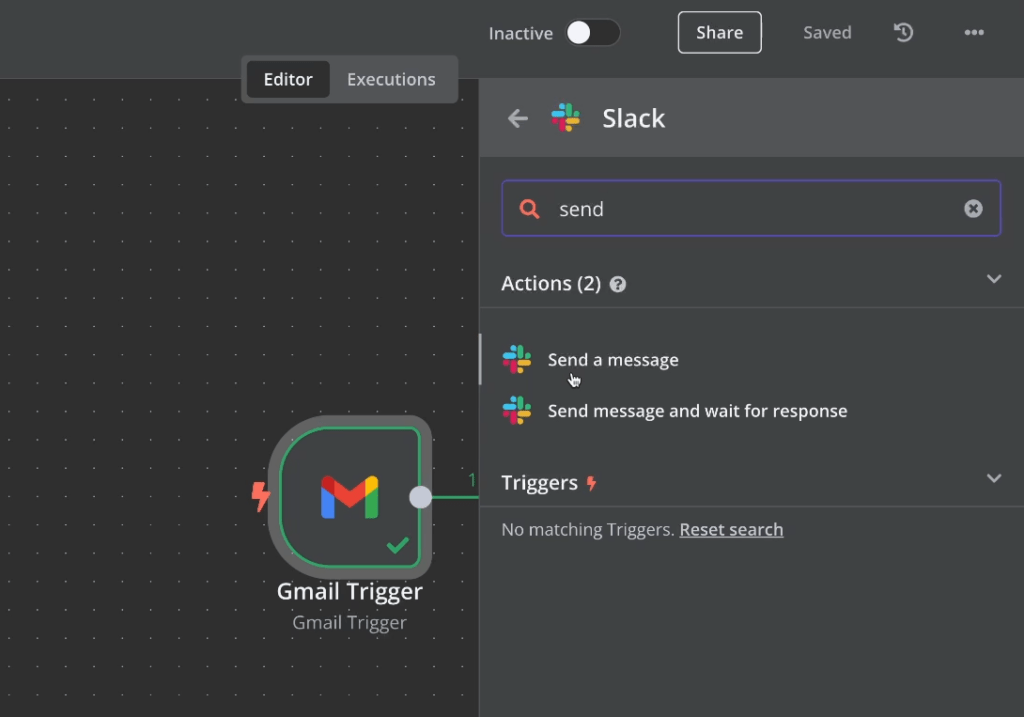Click the Gmail trigger lightning bolt icon
This screenshot has height=717, width=1024.
261,496
